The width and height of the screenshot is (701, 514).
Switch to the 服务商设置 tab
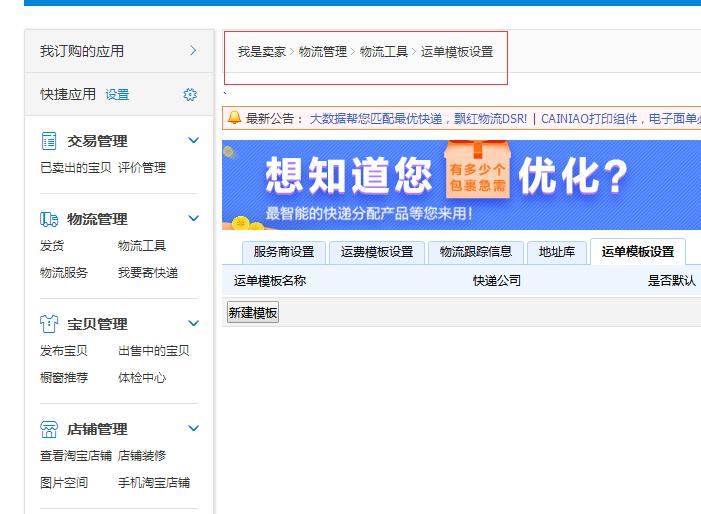[x=284, y=252]
